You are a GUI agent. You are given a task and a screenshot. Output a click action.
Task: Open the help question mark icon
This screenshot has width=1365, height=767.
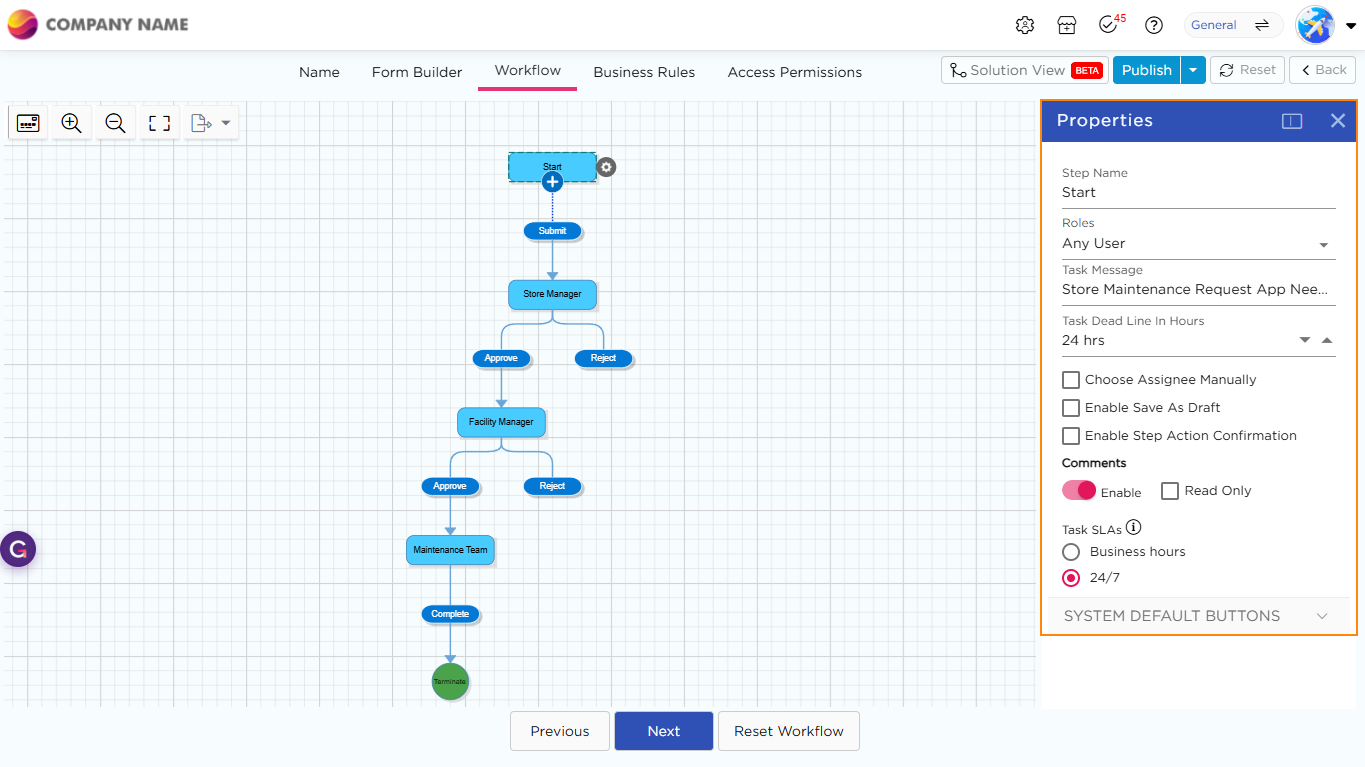click(x=1154, y=25)
